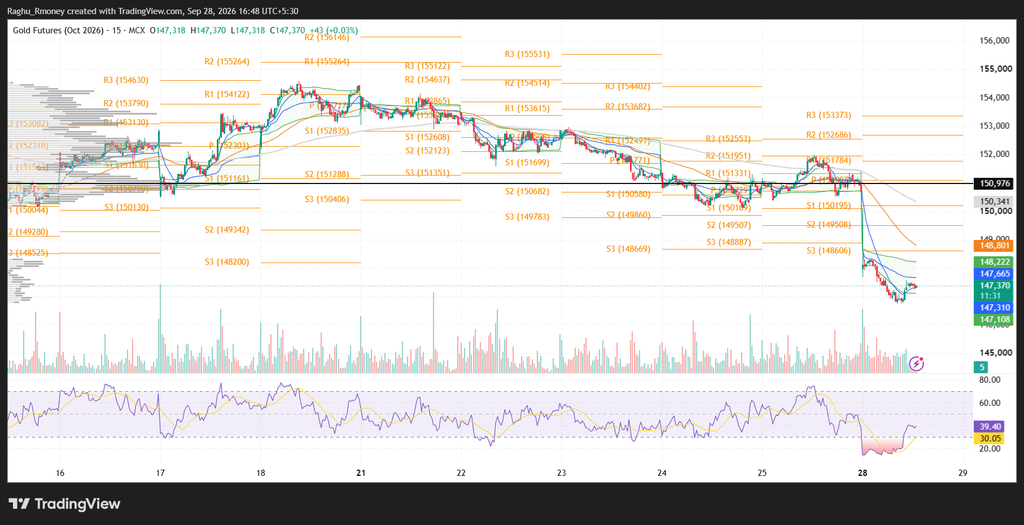The width and height of the screenshot is (1024, 525).
Task: Click the 156,000 price scale value
Action: pyautogui.click(x=996, y=40)
